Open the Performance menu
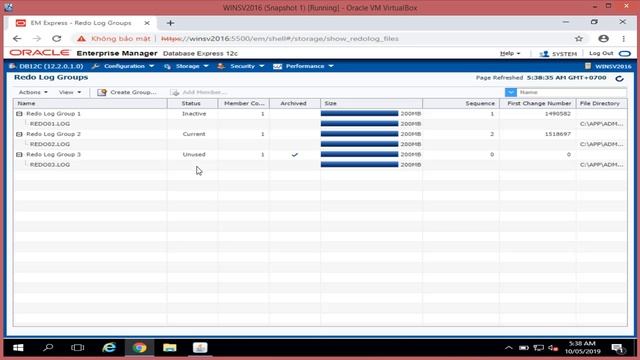 click(304, 66)
